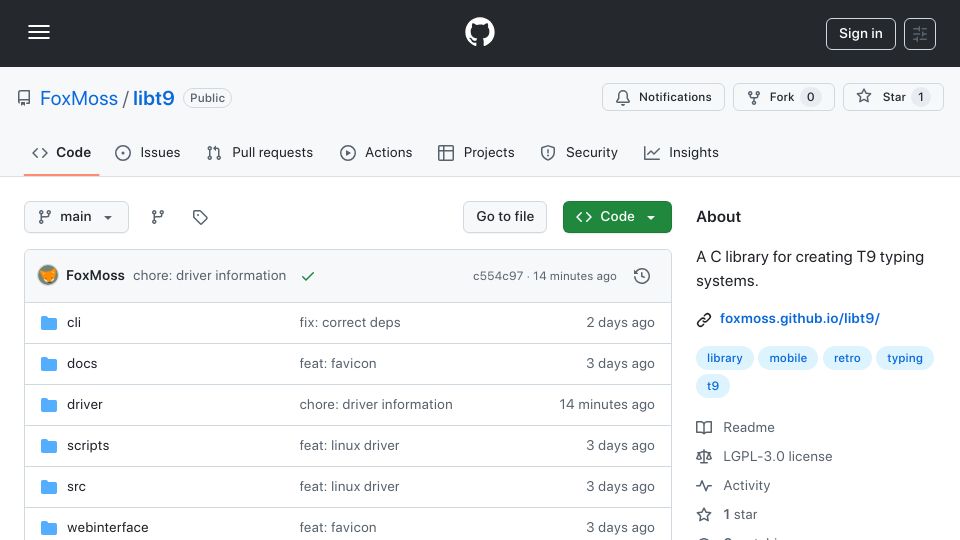Star the libt9 repository
The width and height of the screenshot is (960, 540).
click(x=893, y=97)
